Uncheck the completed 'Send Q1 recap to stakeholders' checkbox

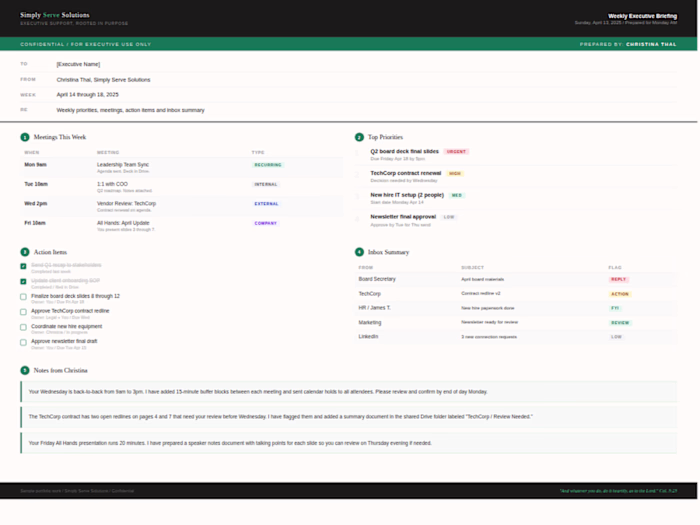point(23,266)
